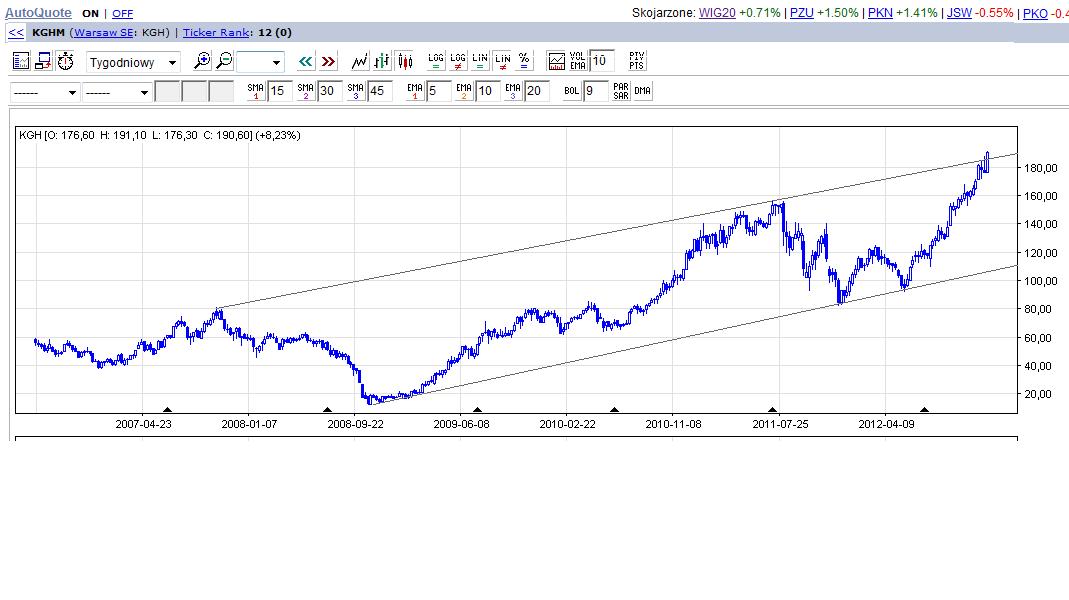Turn AutoQuote OFF via the link
The height and width of the screenshot is (600, 1069).
coord(122,14)
